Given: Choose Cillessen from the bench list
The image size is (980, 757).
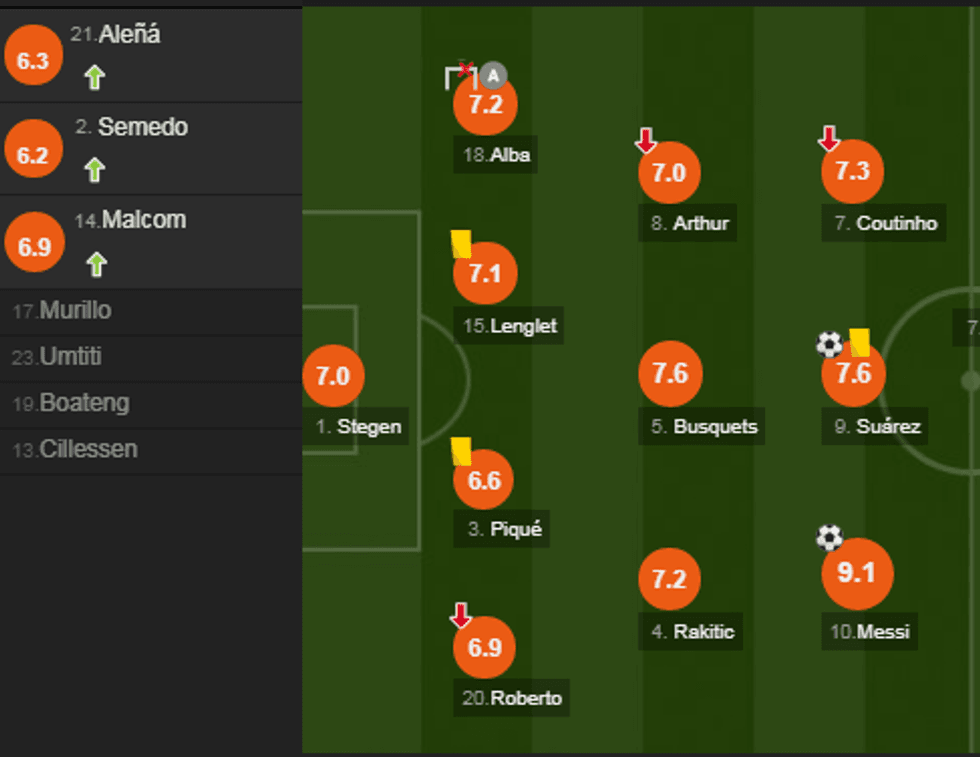Looking at the screenshot, I should tap(88, 450).
